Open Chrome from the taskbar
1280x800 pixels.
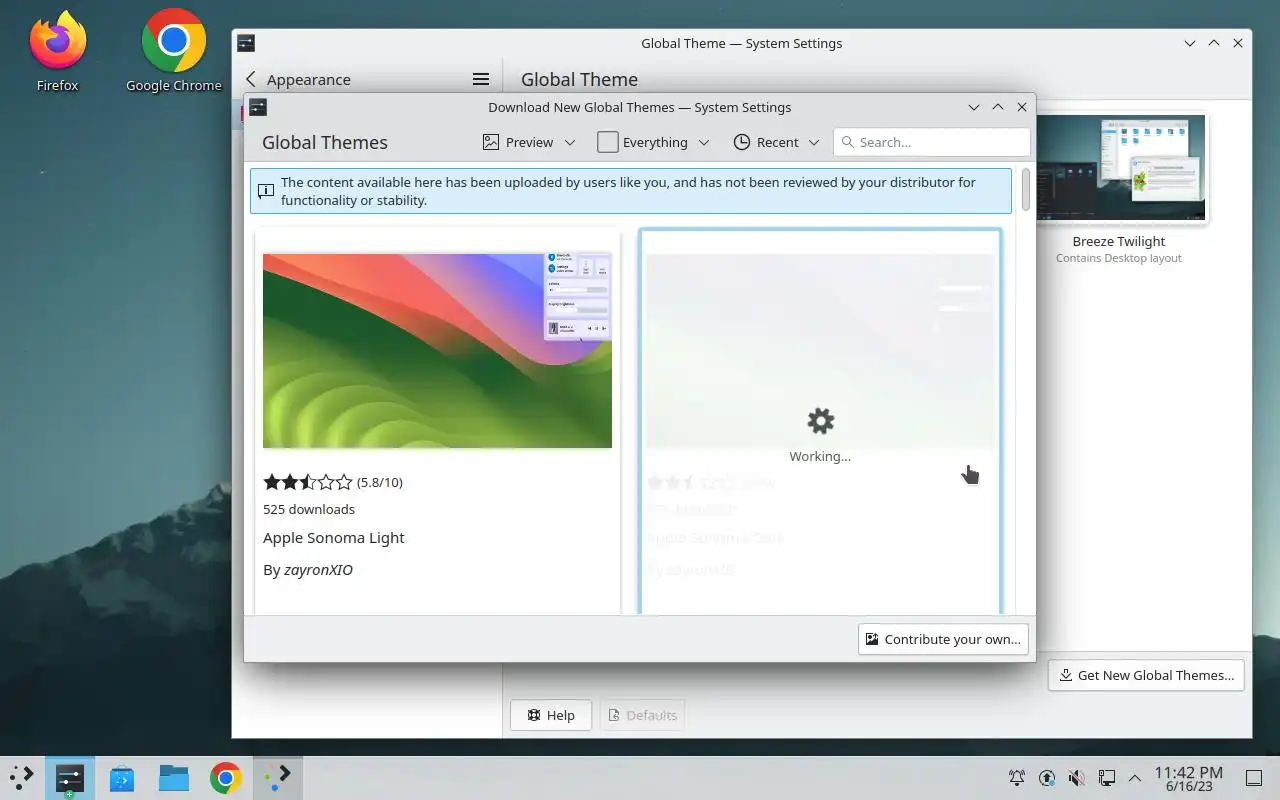pos(226,777)
